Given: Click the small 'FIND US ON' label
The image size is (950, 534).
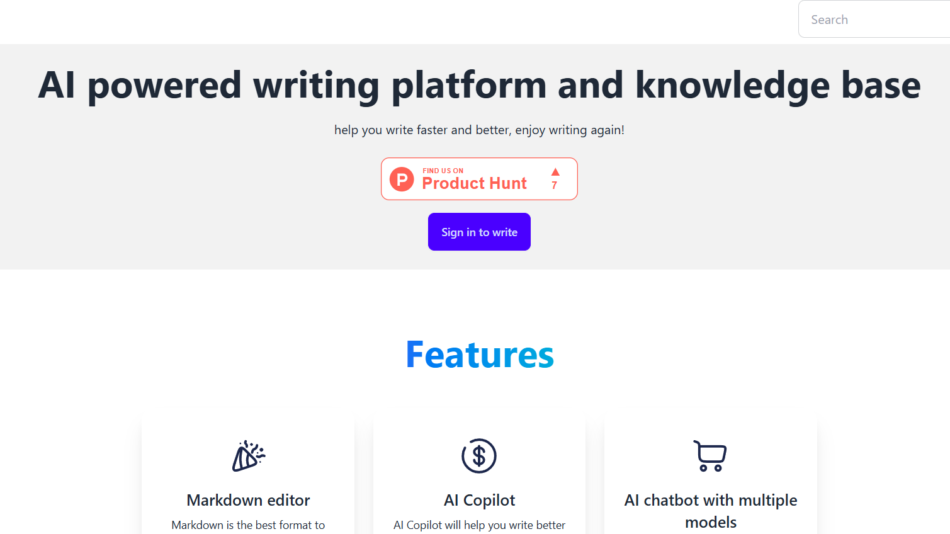Looking at the screenshot, I should coord(443,171).
